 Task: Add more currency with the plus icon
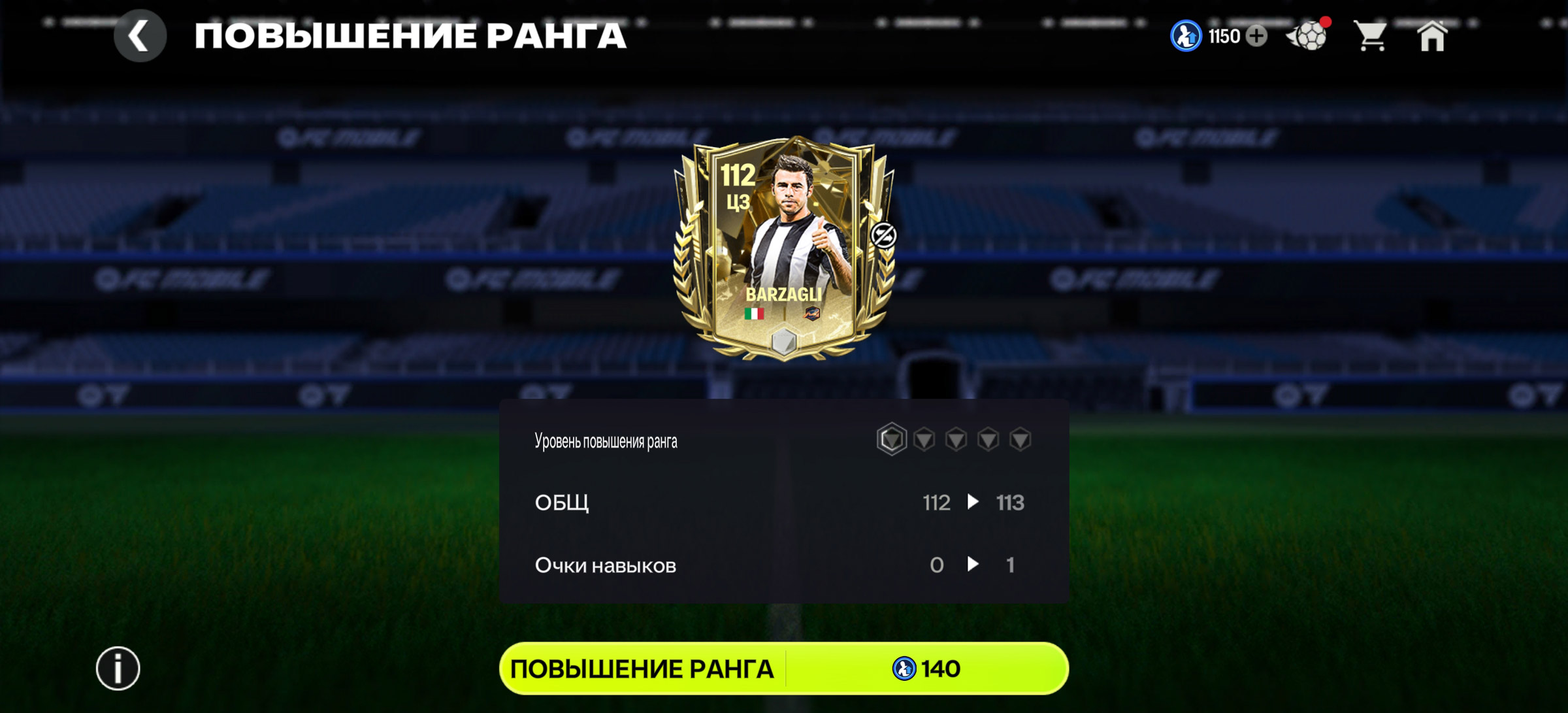[x=1256, y=36]
